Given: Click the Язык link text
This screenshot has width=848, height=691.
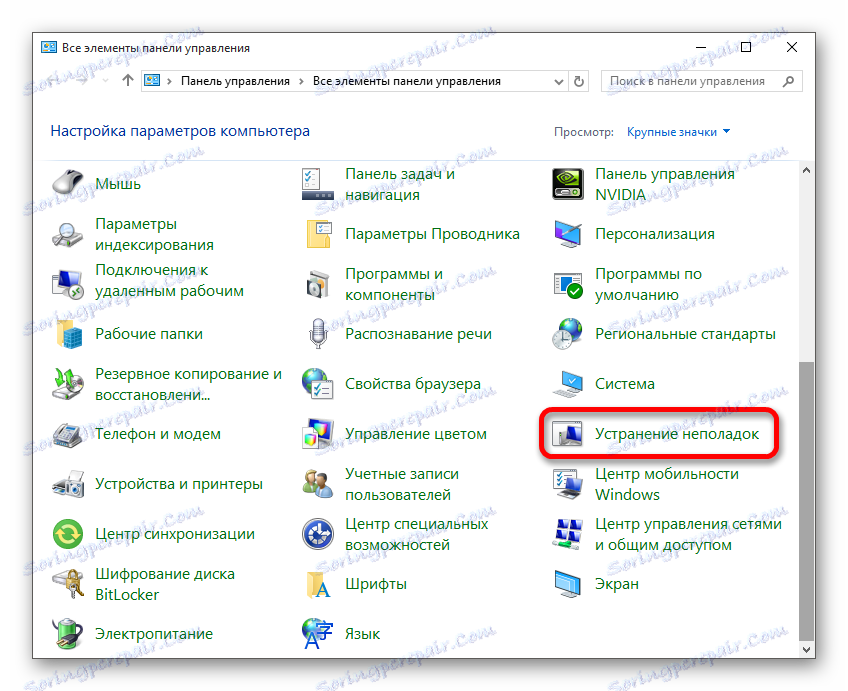Looking at the screenshot, I should pyautogui.click(x=362, y=634).
